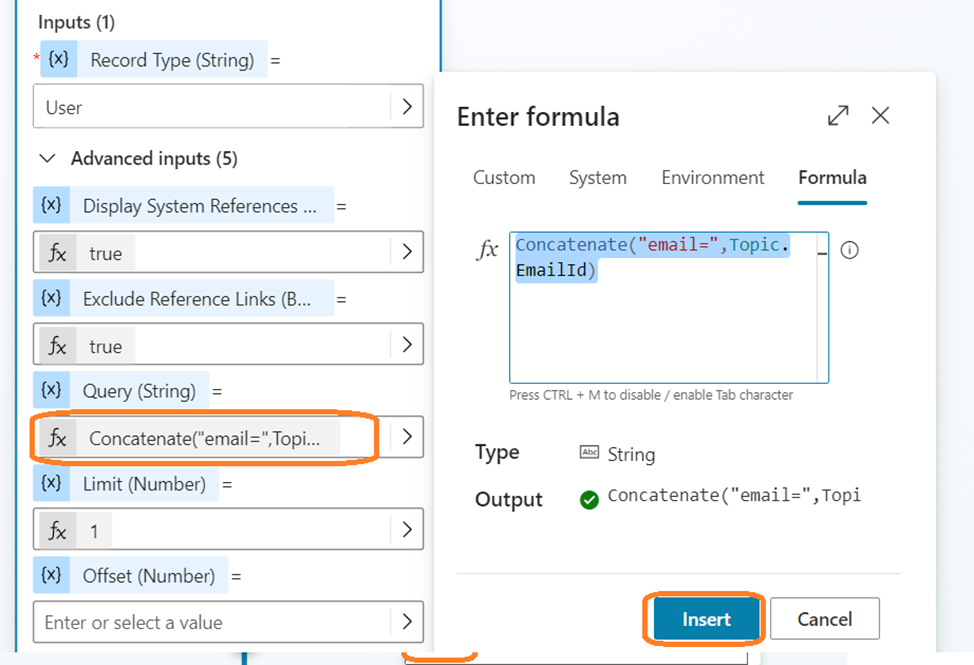
Task: Open value picker for Query field
Action: pyautogui.click(x=406, y=437)
